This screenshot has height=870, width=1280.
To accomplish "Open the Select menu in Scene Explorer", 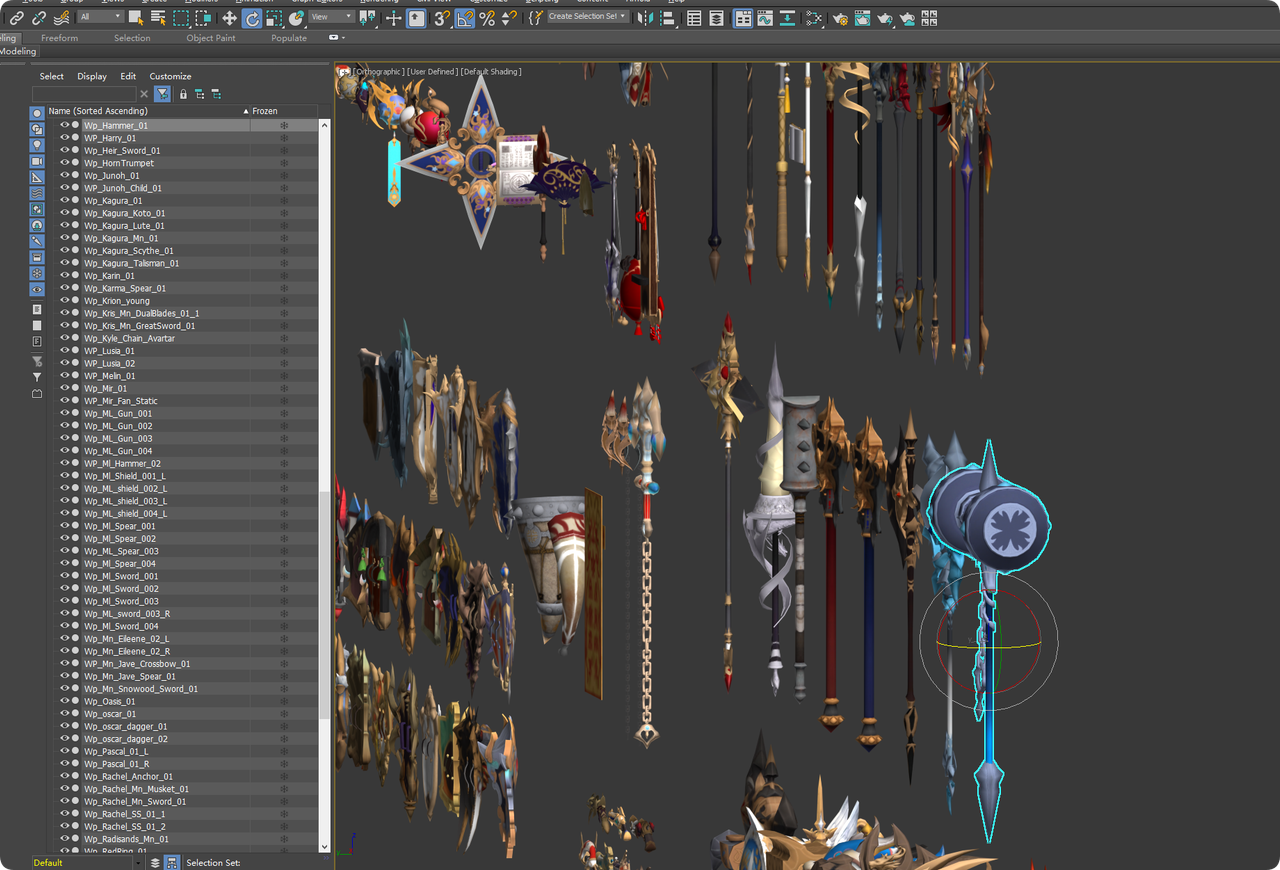I will [x=52, y=76].
